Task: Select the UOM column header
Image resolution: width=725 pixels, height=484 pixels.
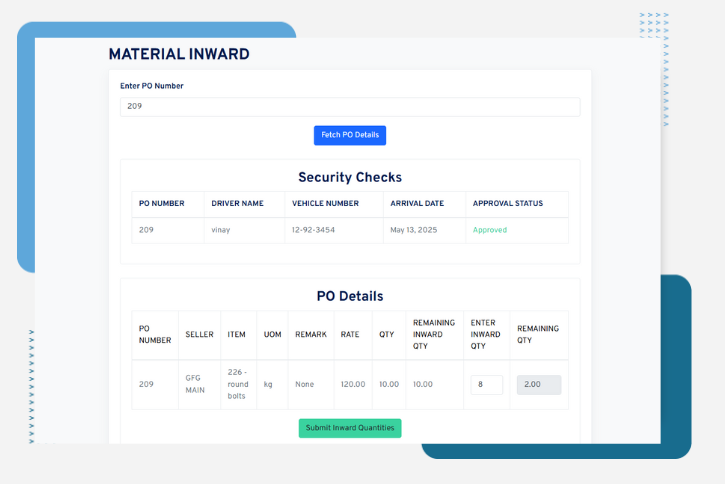Action: (x=272, y=334)
